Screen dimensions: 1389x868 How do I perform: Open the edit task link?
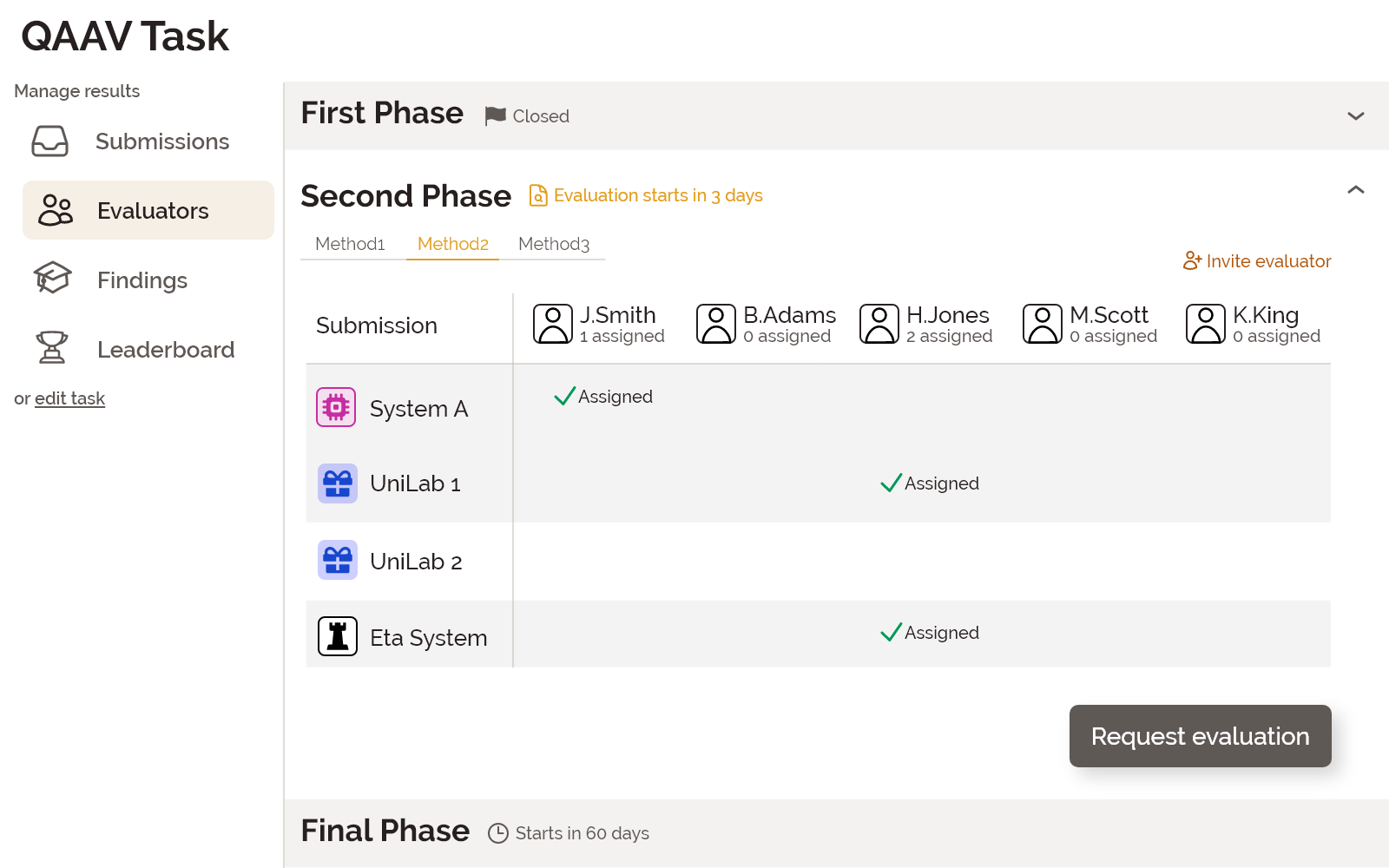tap(69, 398)
